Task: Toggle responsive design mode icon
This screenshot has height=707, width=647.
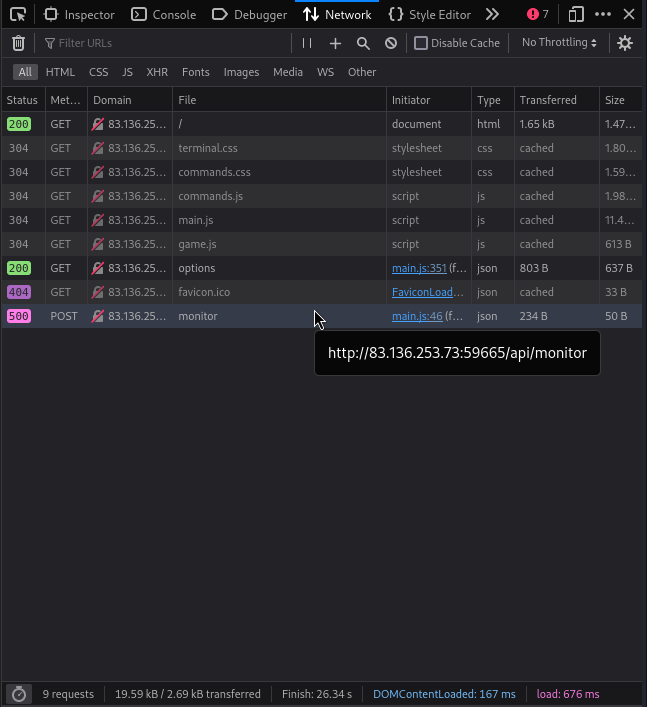Action: [575, 15]
